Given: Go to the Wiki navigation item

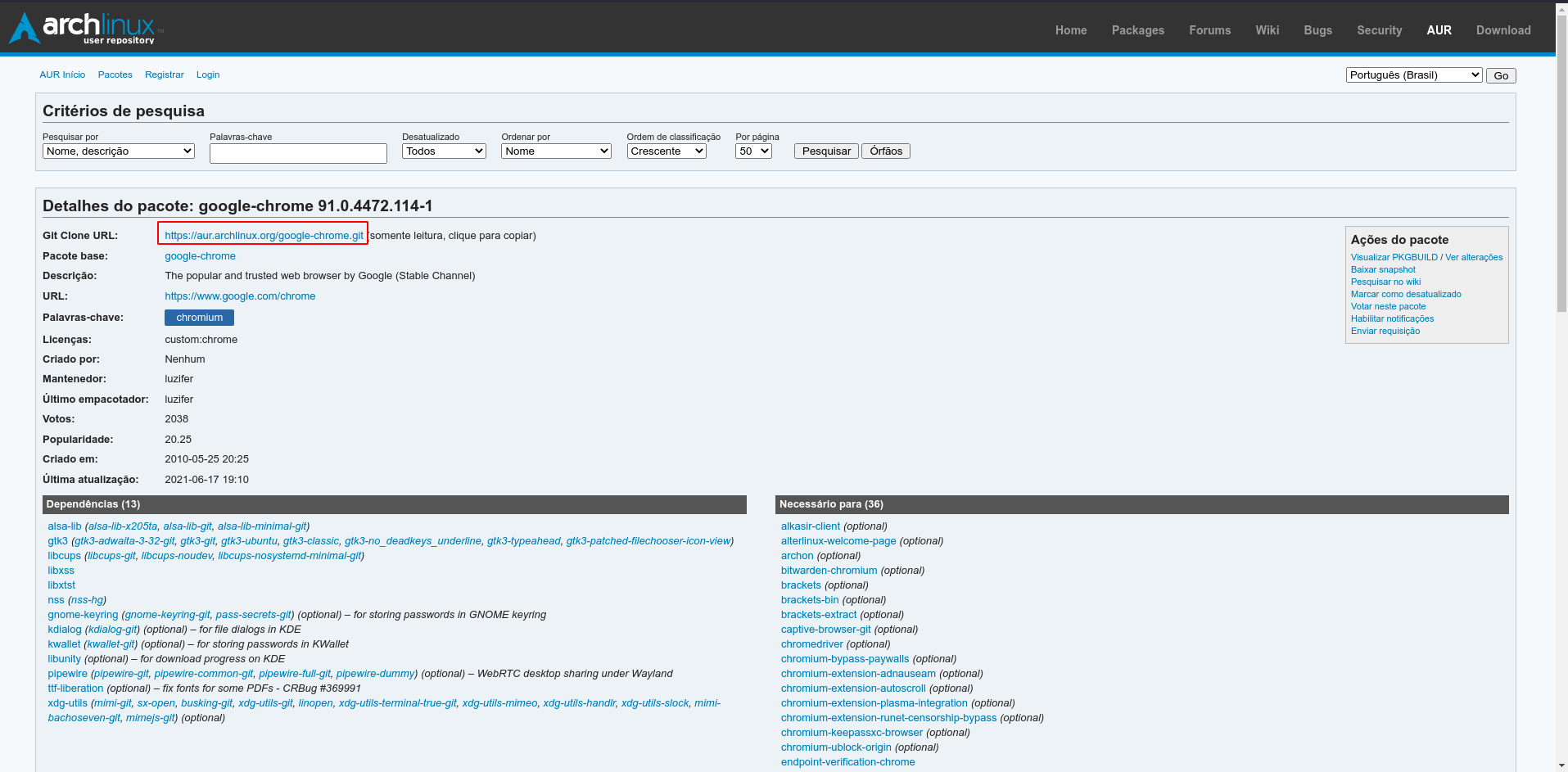Looking at the screenshot, I should 1267,30.
